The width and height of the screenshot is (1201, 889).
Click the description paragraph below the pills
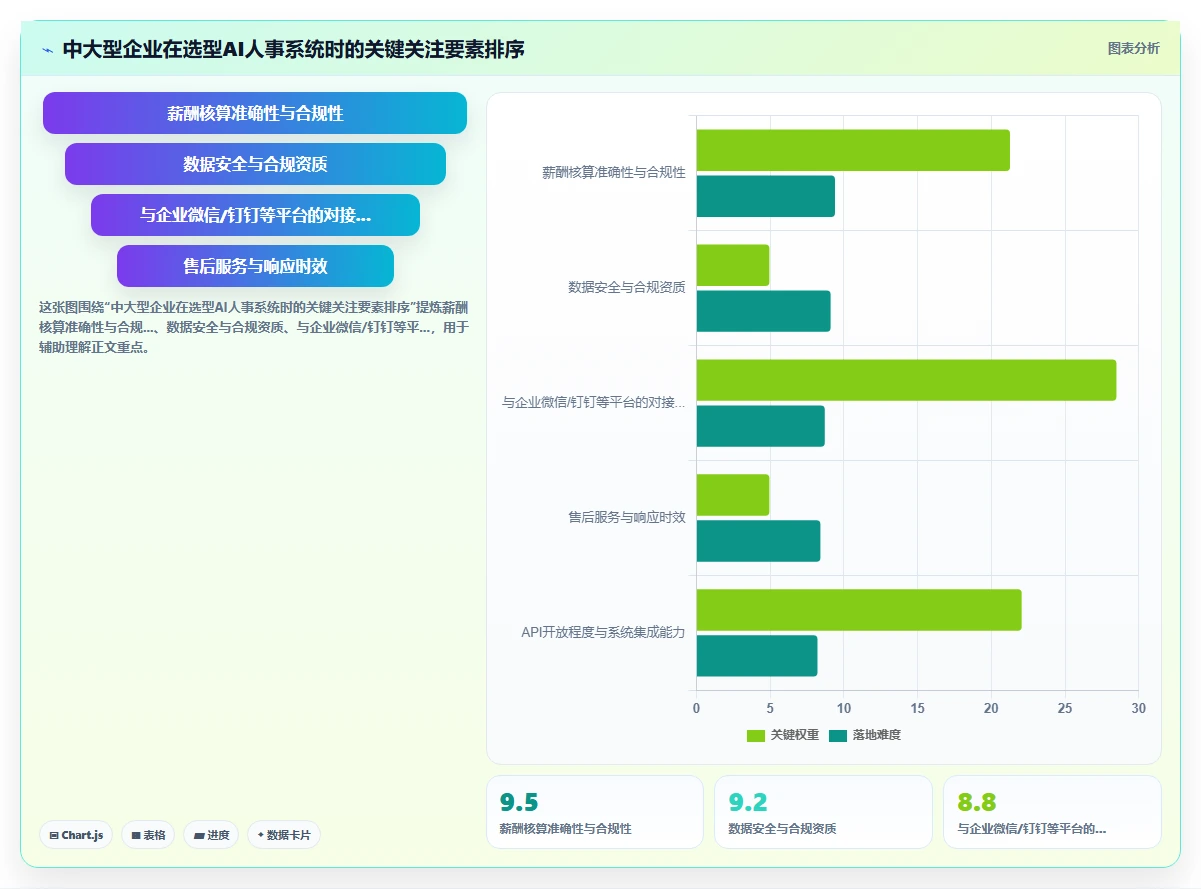pyautogui.click(x=253, y=328)
